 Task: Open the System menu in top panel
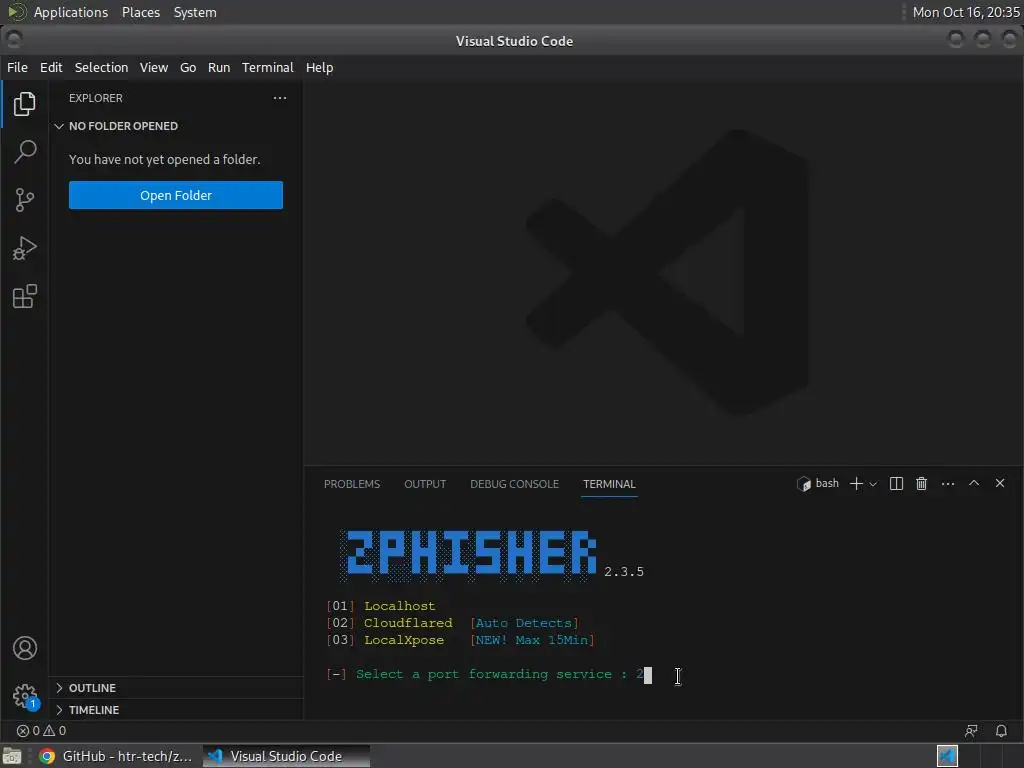tap(195, 12)
